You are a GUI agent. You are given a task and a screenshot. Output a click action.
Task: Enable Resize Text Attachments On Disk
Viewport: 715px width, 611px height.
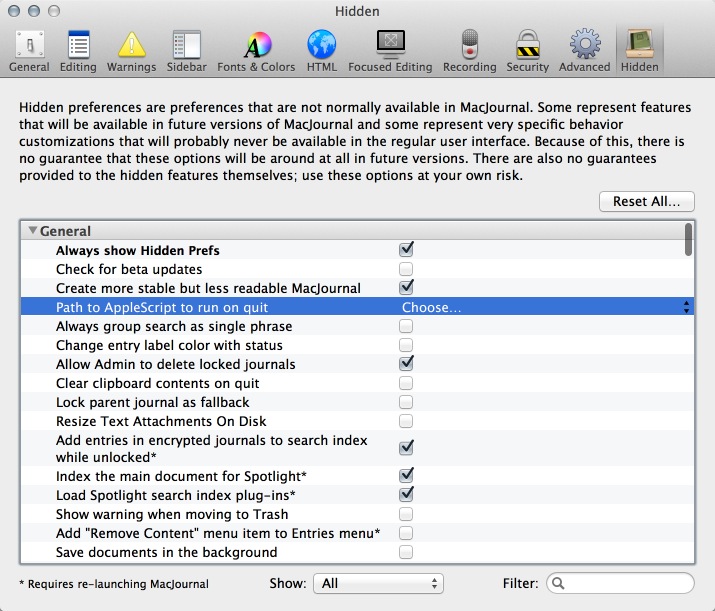click(x=406, y=421)
